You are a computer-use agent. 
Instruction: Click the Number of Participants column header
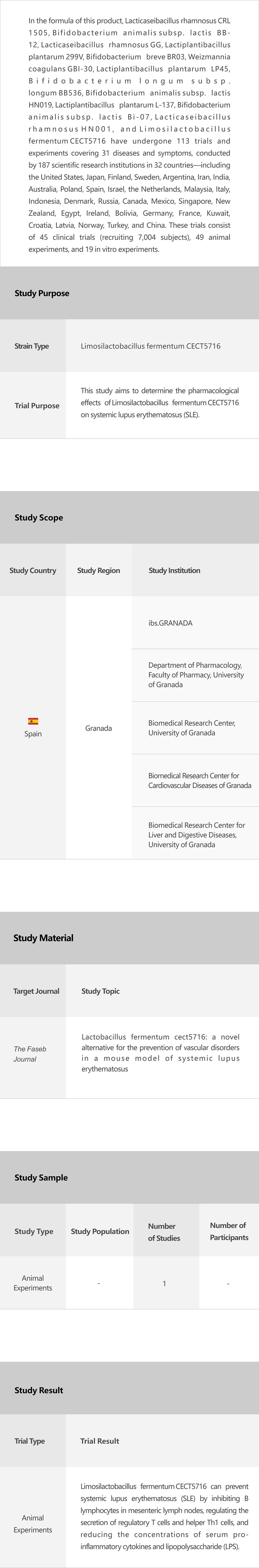pyautogui.click(x=228, y=1232)
